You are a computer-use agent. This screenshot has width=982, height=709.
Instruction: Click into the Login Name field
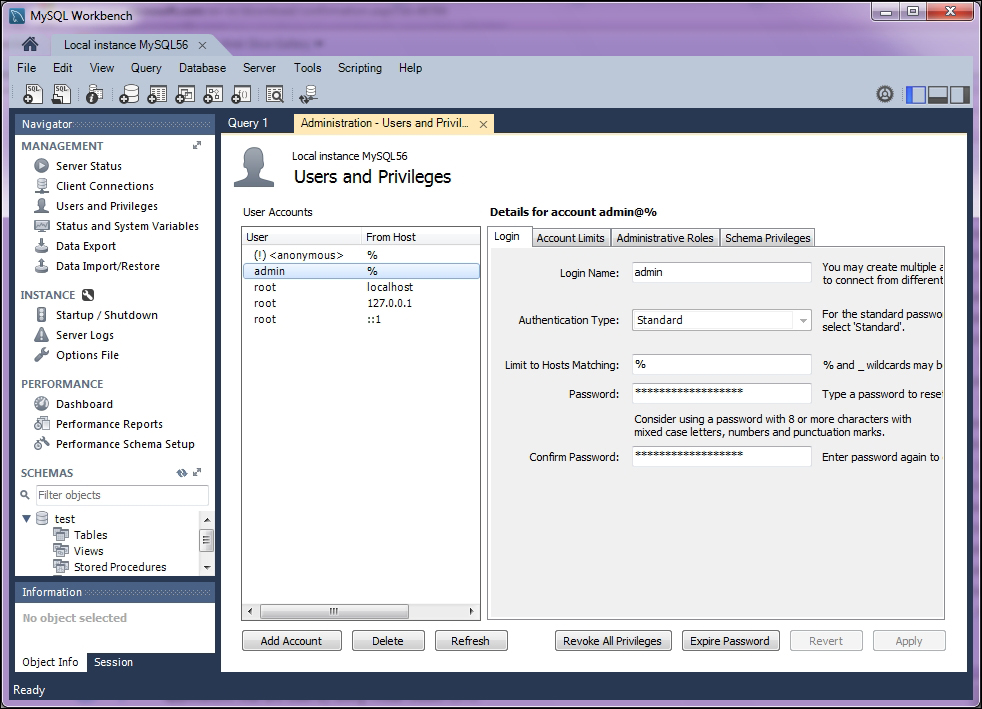pos(721,272)
